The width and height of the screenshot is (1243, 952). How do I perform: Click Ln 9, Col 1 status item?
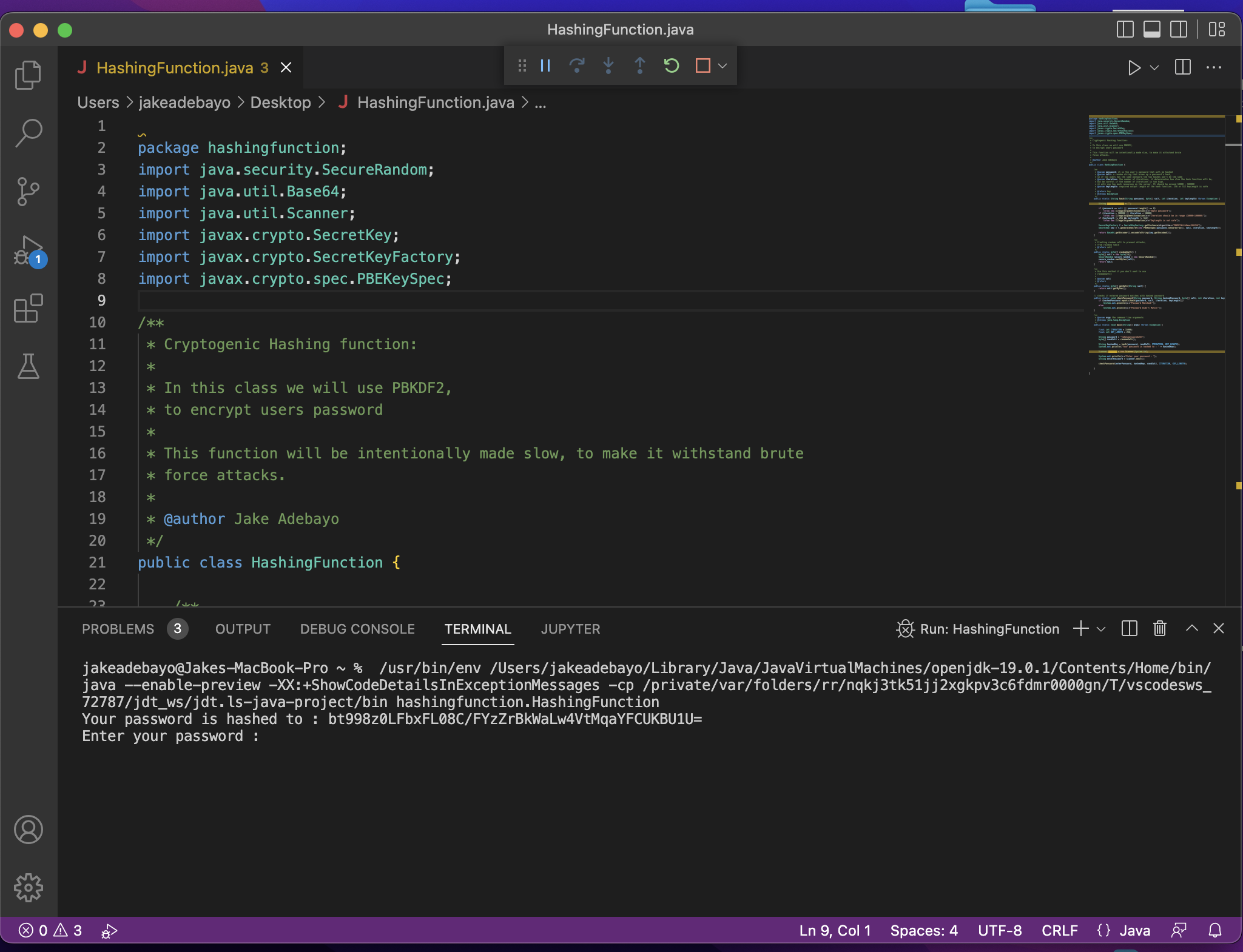coord(835,930)
